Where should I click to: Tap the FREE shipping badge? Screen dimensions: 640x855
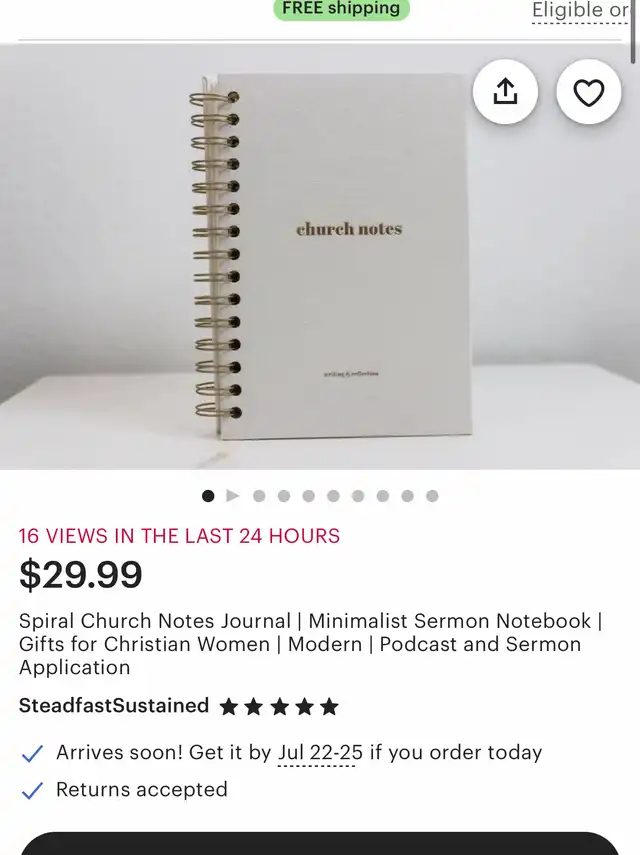[341, 9]
